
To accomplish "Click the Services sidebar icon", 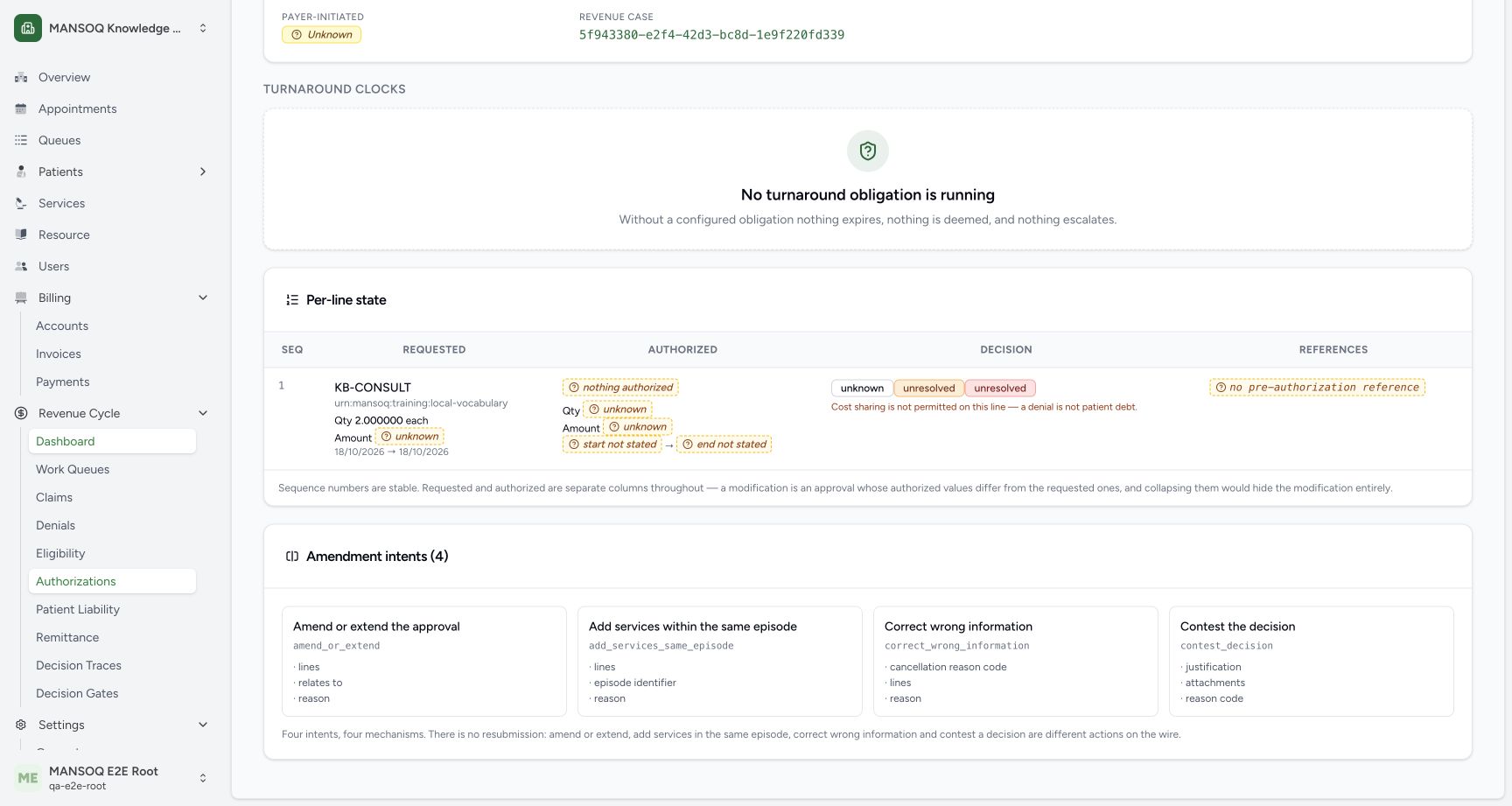I will coord(21,204).
